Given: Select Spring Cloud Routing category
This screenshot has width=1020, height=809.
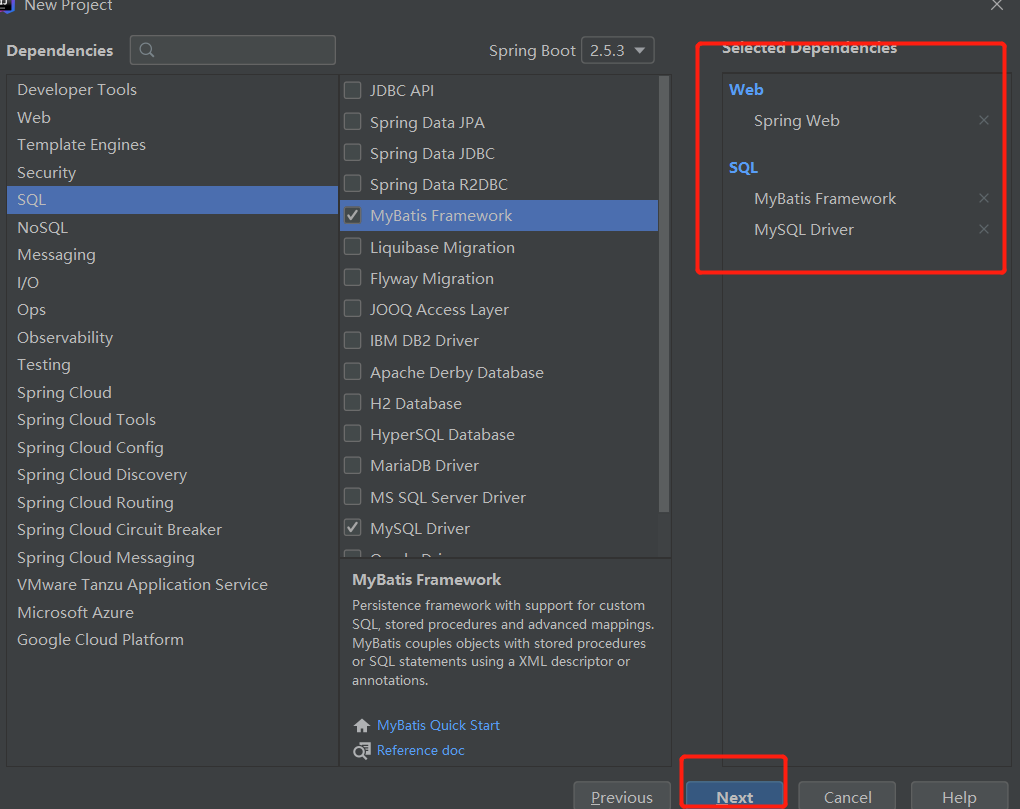Looking at the screenshot, I should pyautogui.click(x=172, y=502).
